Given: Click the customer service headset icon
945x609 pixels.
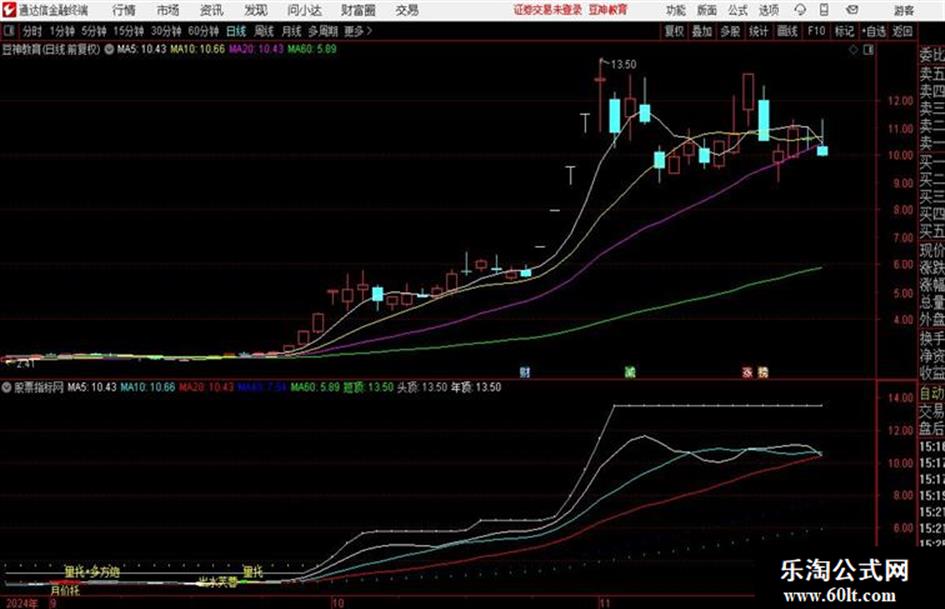Looking at the screenshot, I should [x=800, y=10].
